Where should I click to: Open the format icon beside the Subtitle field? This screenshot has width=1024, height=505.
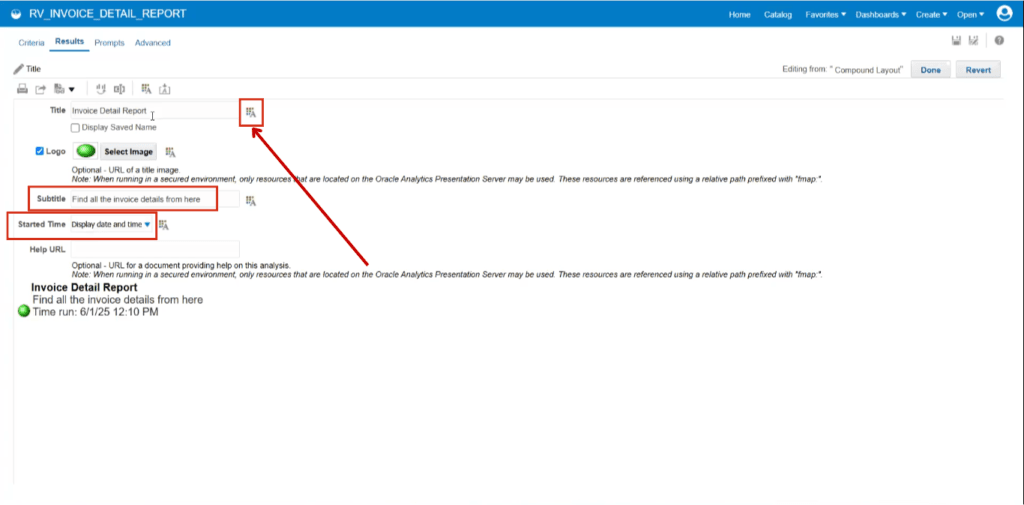tap(251, 201)
